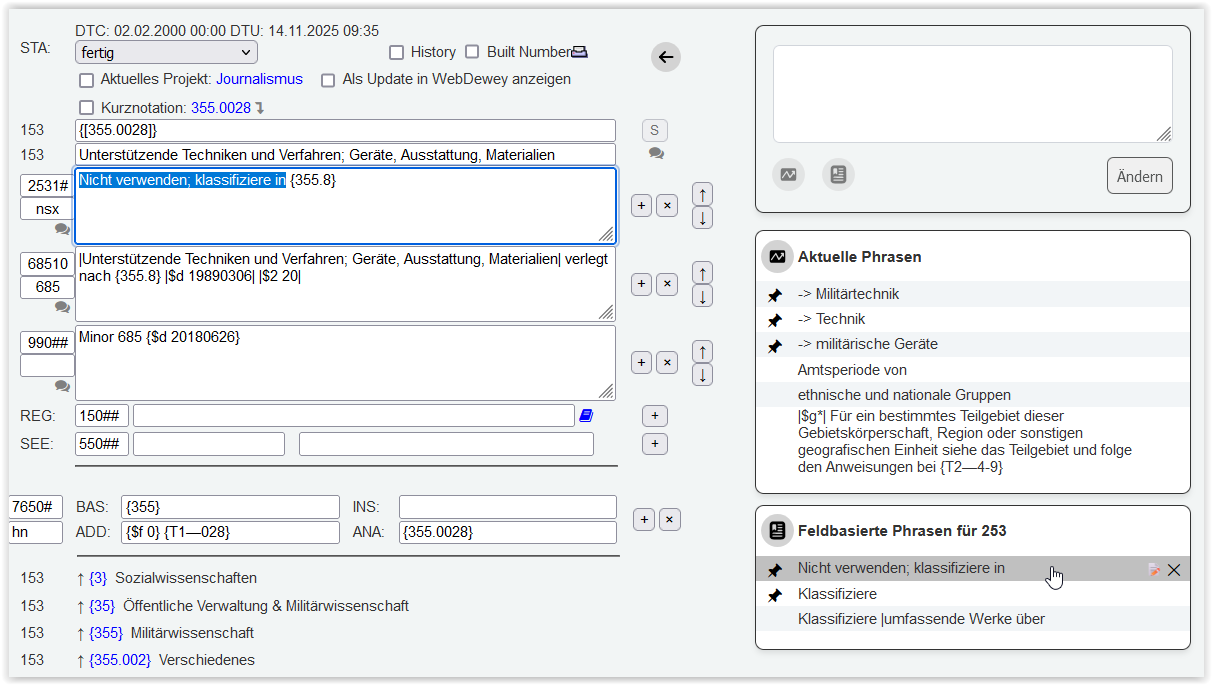
Task: Delete the 'Nicht verwenden; klassifiziere in' phrase
Action: coord(1174,570)
